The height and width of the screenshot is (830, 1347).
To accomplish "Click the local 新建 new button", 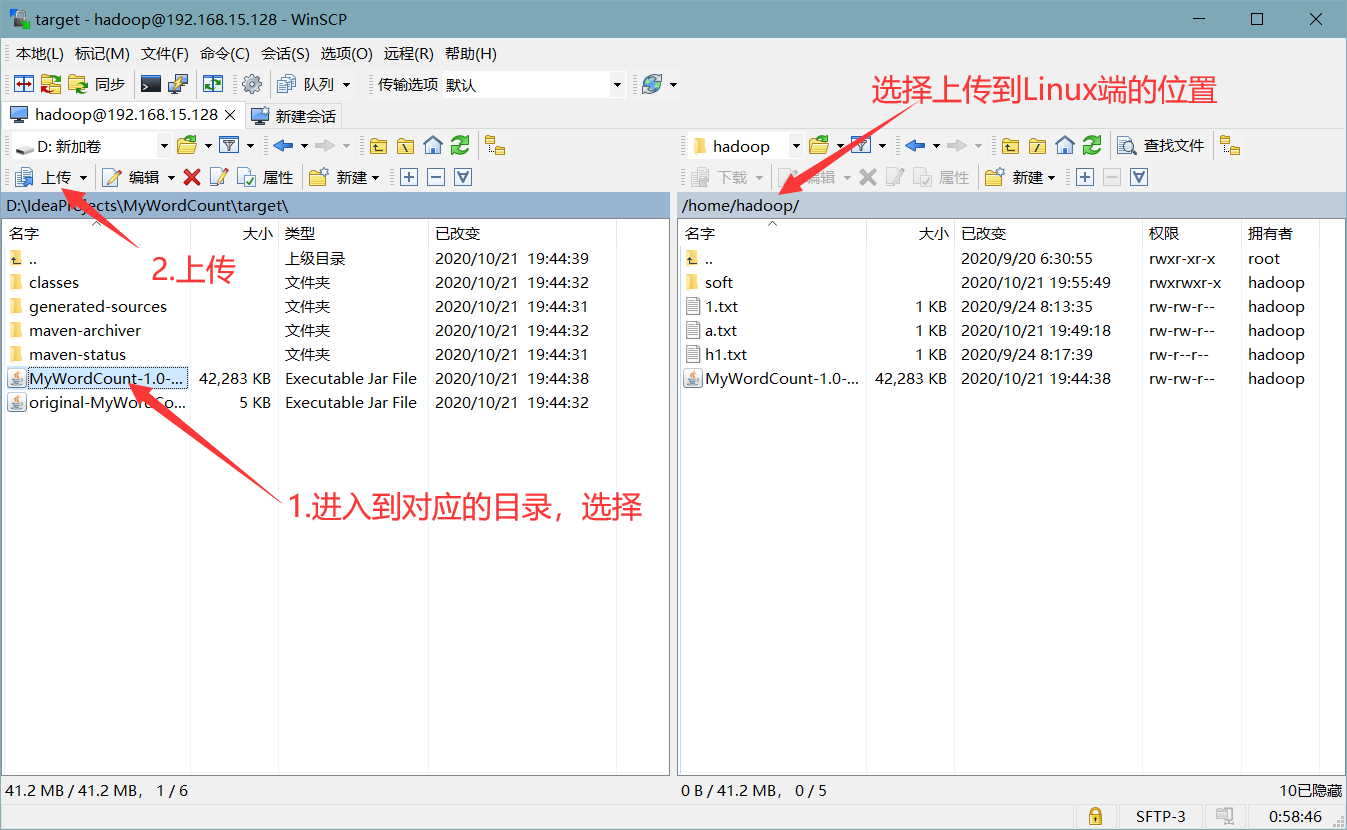I will pos(344,177).
